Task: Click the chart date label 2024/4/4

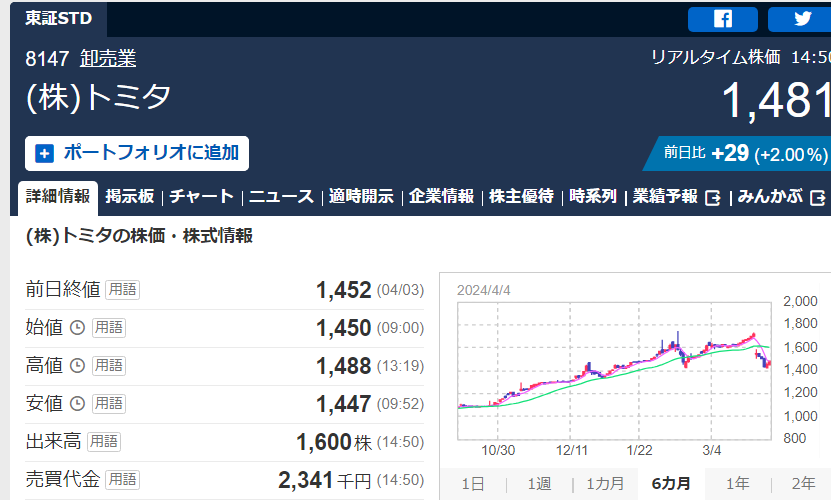Action: coord(483,291)
